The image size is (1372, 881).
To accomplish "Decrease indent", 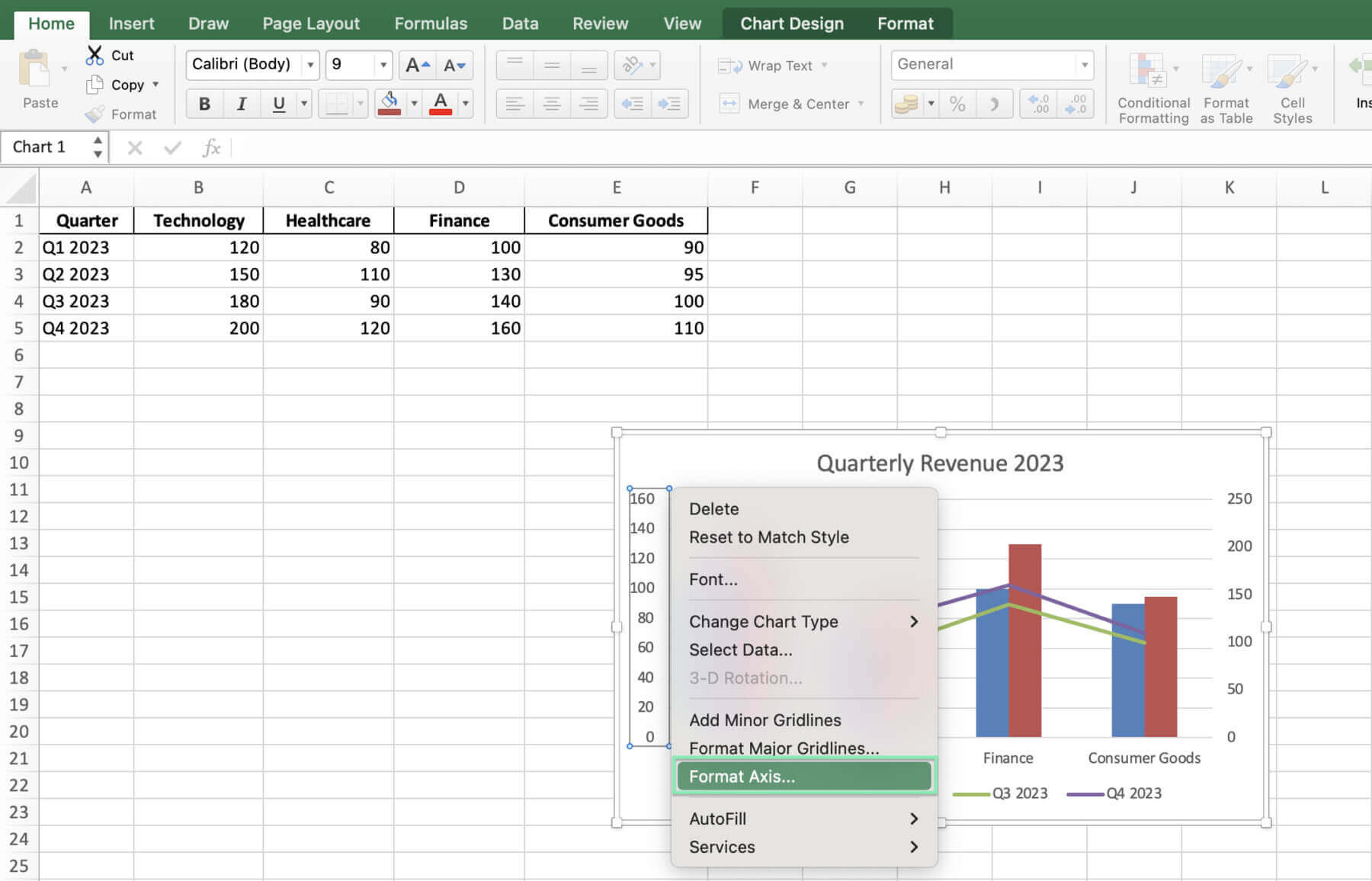I will click(632, 104).
